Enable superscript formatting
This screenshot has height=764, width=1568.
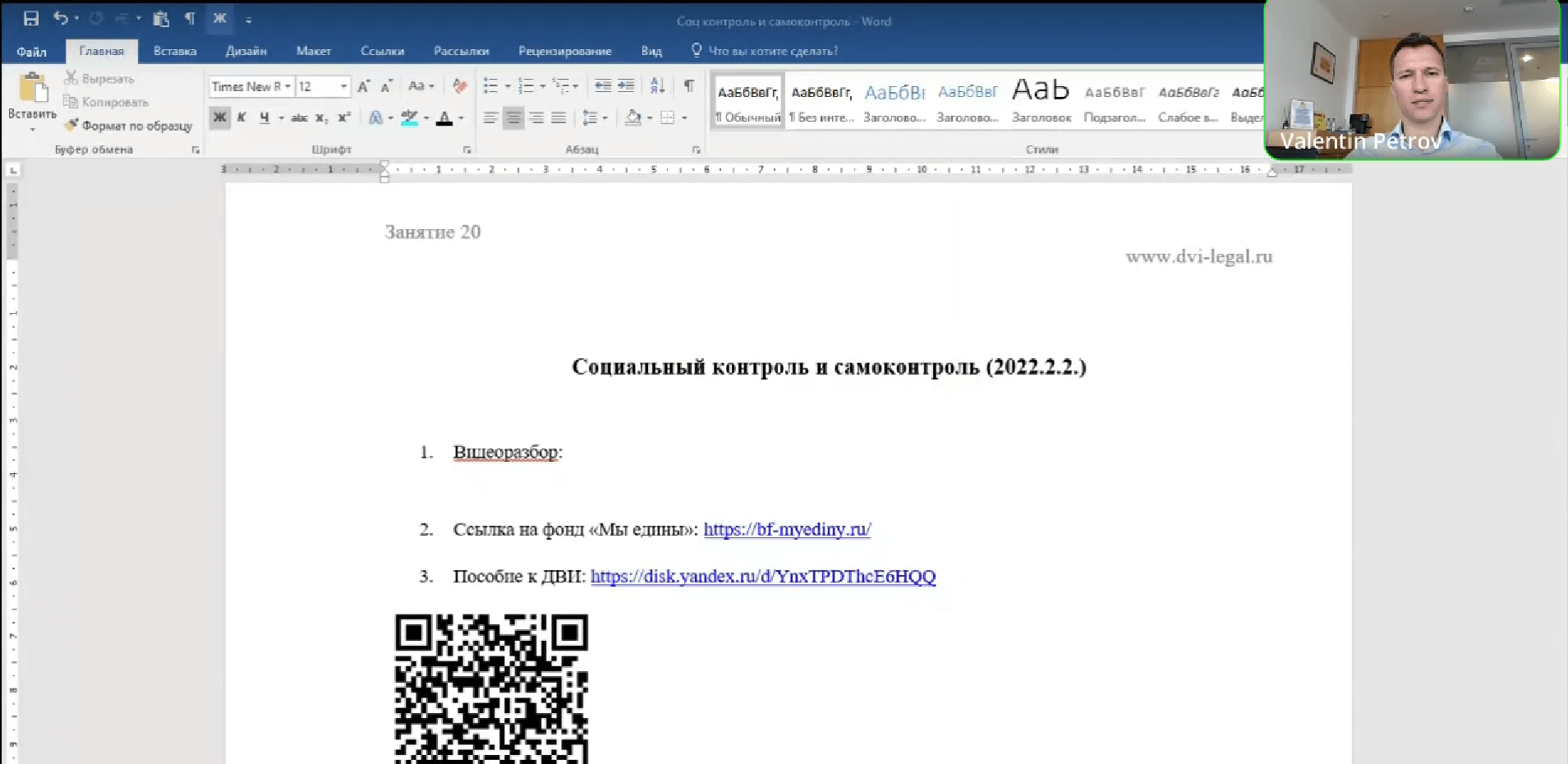click(344, 118)
